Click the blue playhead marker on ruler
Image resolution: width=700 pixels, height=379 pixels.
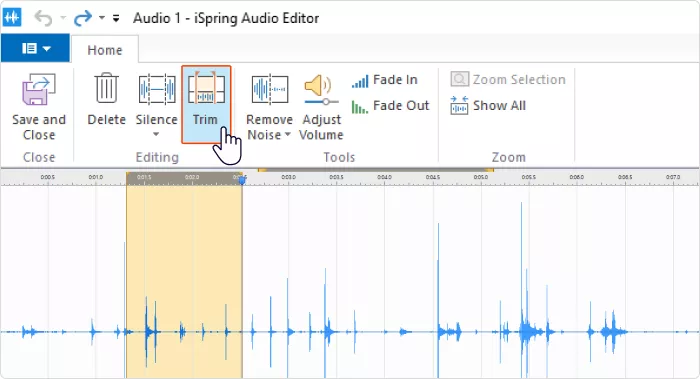point(242,180)
